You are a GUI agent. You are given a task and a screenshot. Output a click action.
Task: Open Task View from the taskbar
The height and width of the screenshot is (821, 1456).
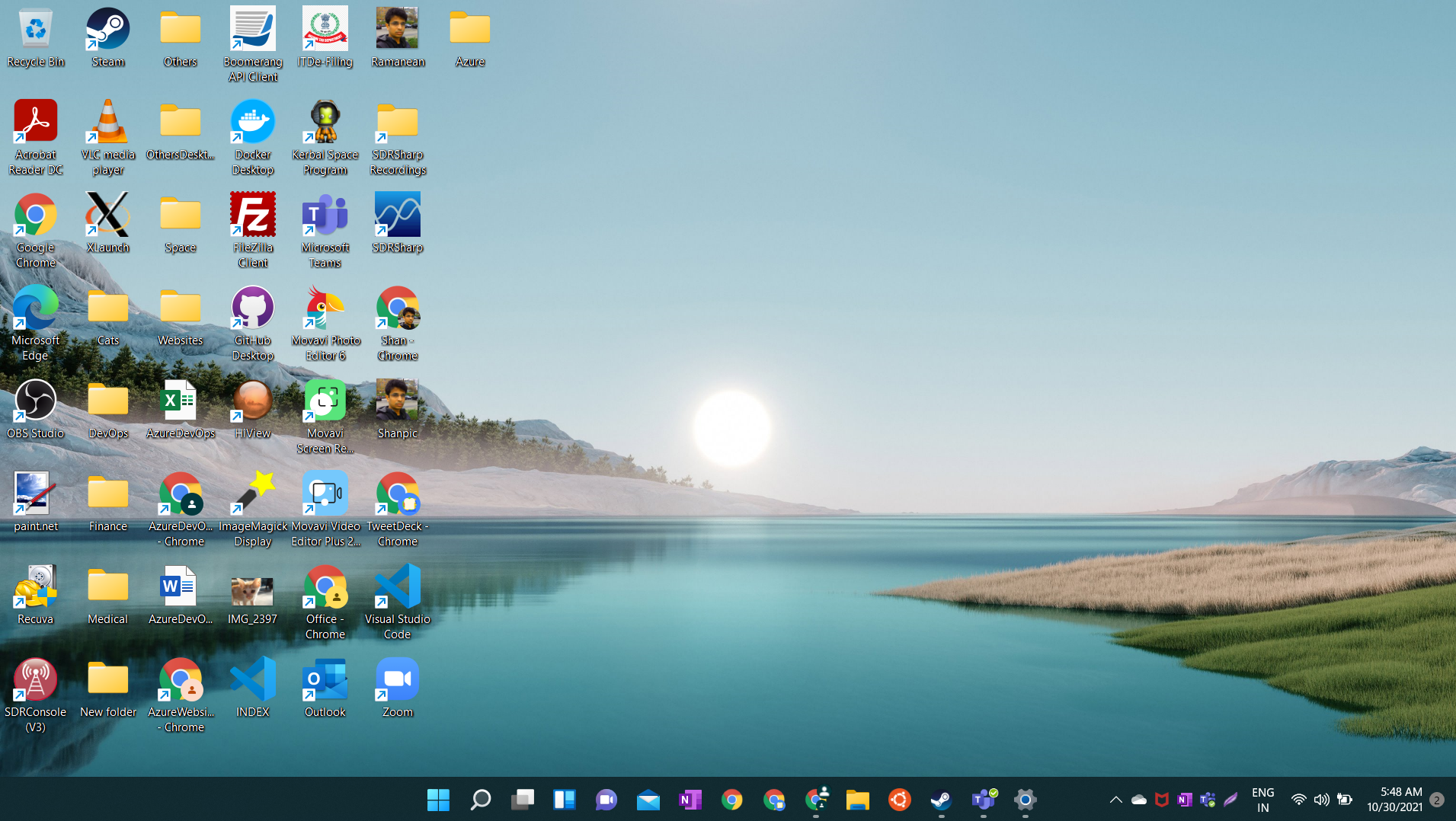coord(523,800)
